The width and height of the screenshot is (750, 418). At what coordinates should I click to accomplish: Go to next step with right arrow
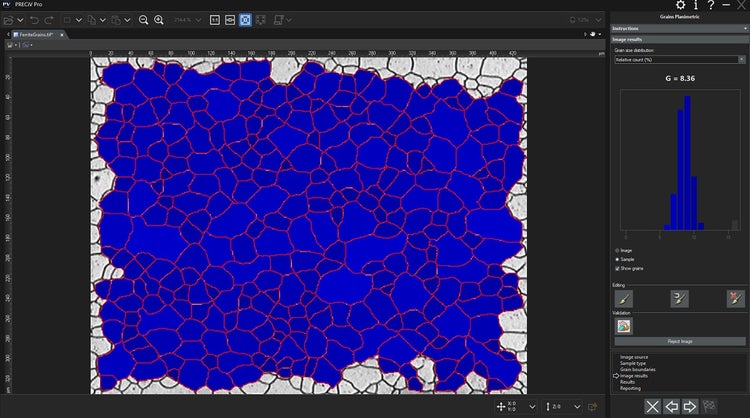pyautogui.click(x=691, y=406)
